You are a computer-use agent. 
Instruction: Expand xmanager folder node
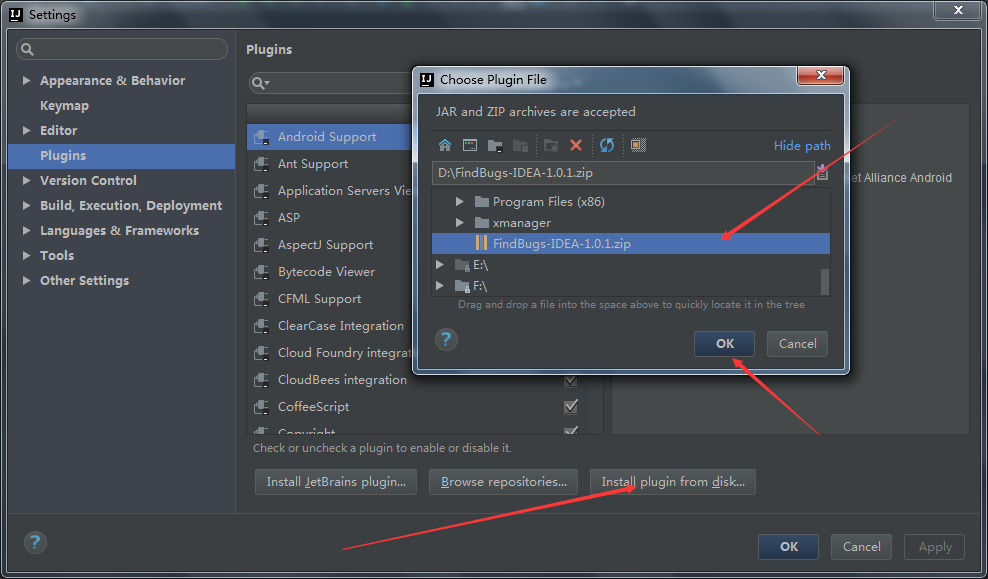click(460, 222)
